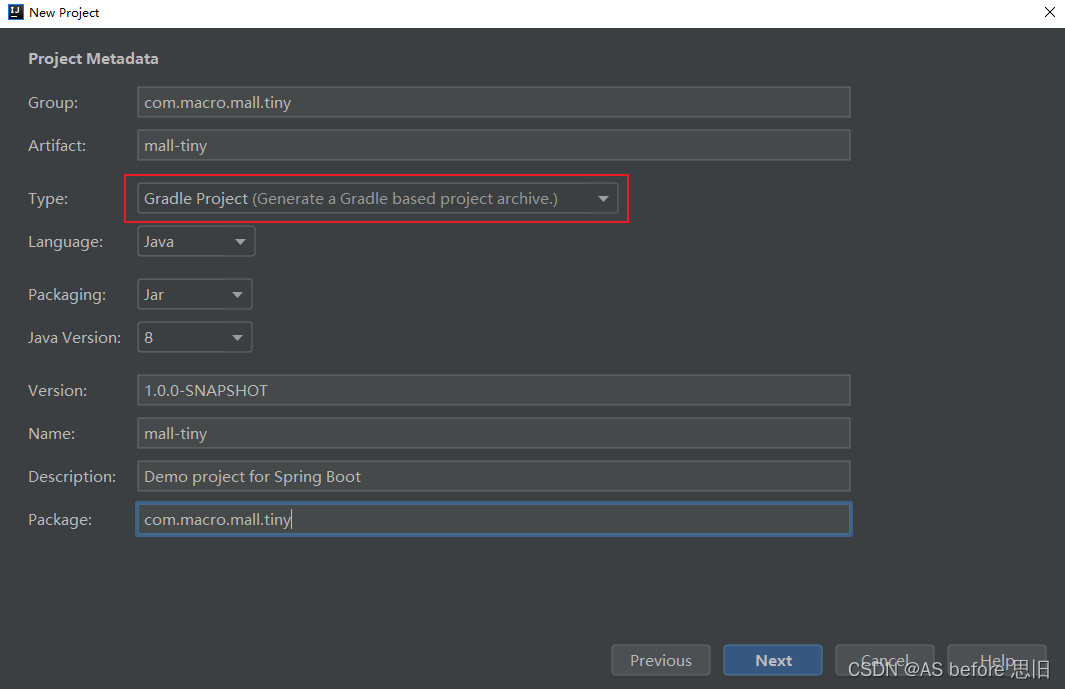Image resolution: width=1065 pixels, height=689 pixels.
Task: Open the Type dropdown showing Gradle Project
Action: (x=378, y=198)
